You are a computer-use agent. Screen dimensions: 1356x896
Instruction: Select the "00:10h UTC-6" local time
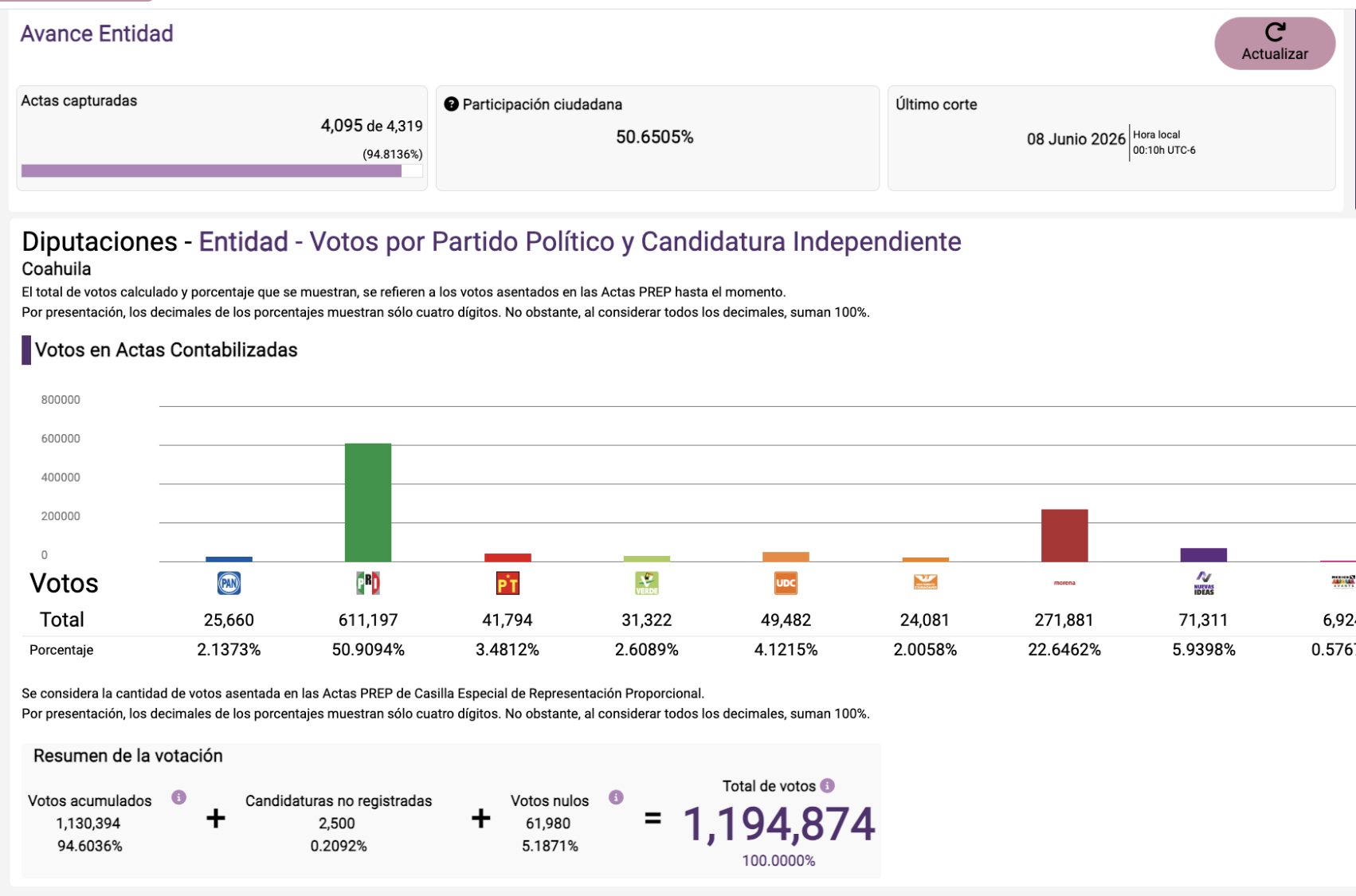(1164, 150)
